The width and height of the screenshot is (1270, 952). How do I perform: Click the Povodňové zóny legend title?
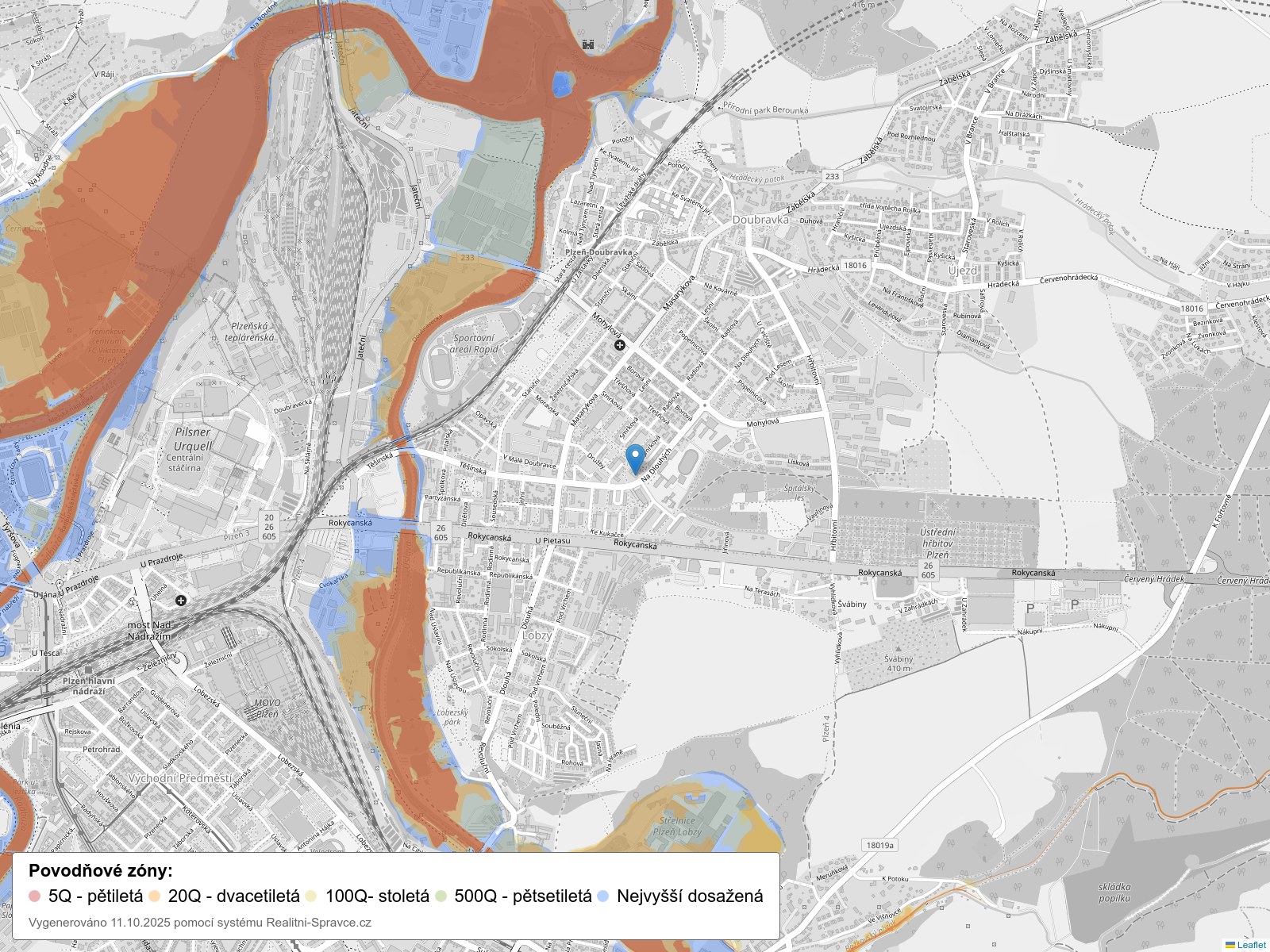[101, 870]
